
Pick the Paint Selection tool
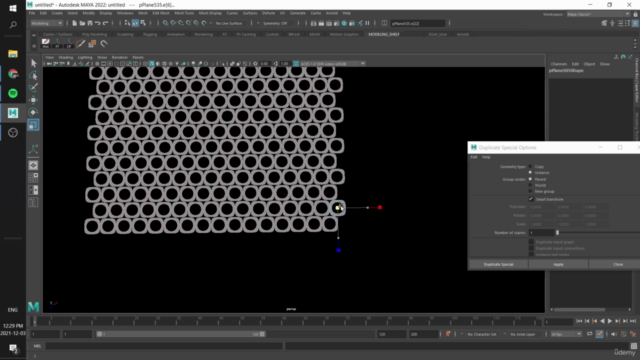coord(33,88)
